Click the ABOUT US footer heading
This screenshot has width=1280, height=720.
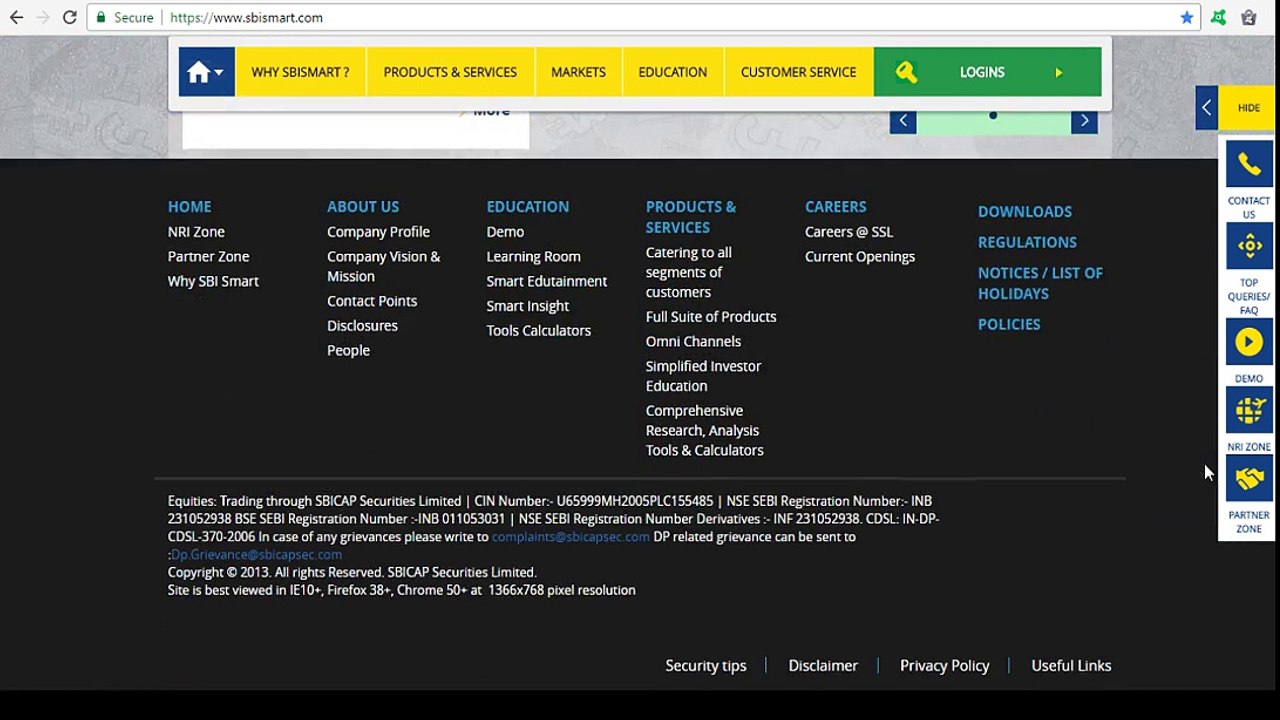pos(363,206)
